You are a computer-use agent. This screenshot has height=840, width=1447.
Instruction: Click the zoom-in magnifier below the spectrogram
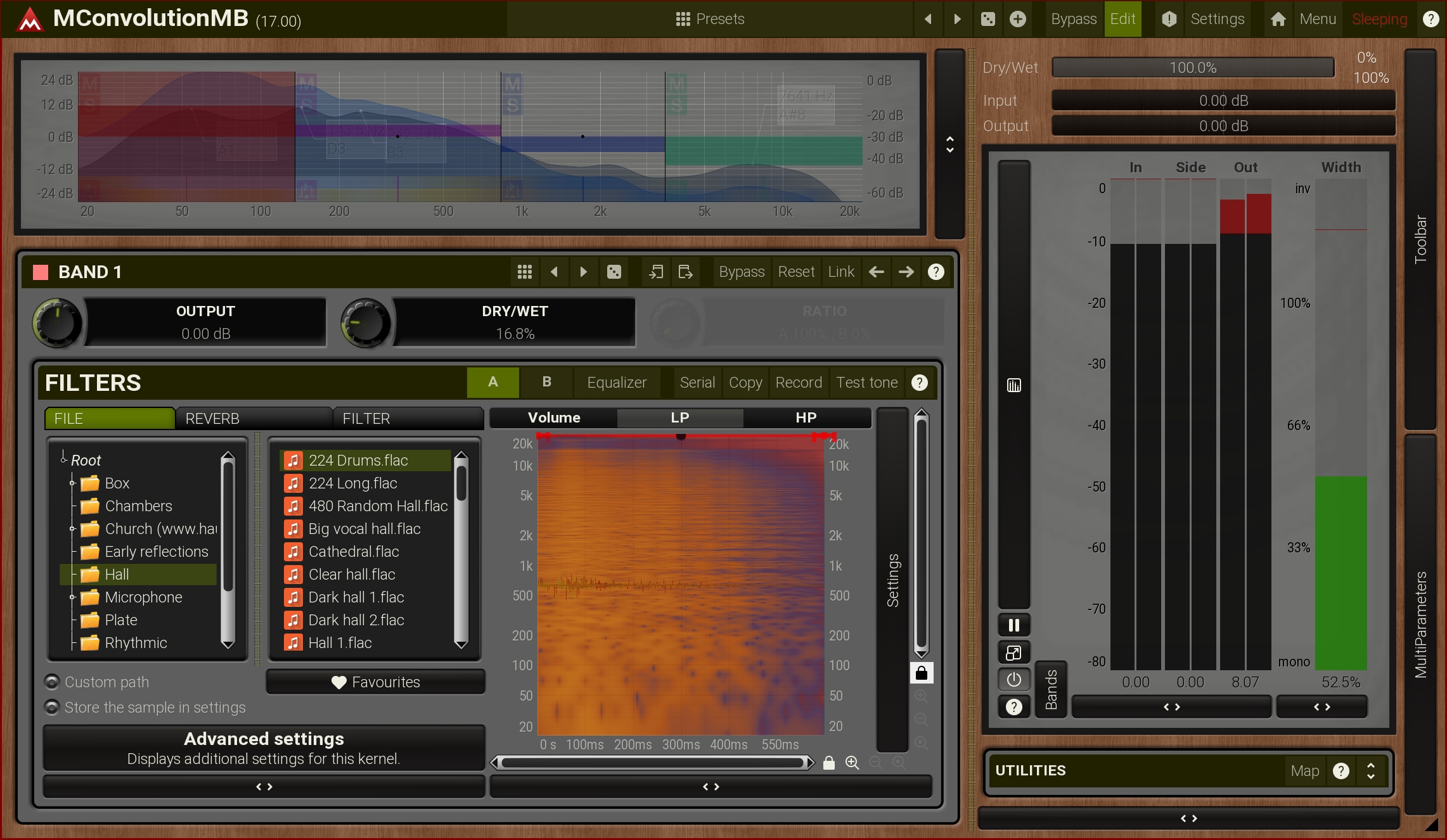852,763
